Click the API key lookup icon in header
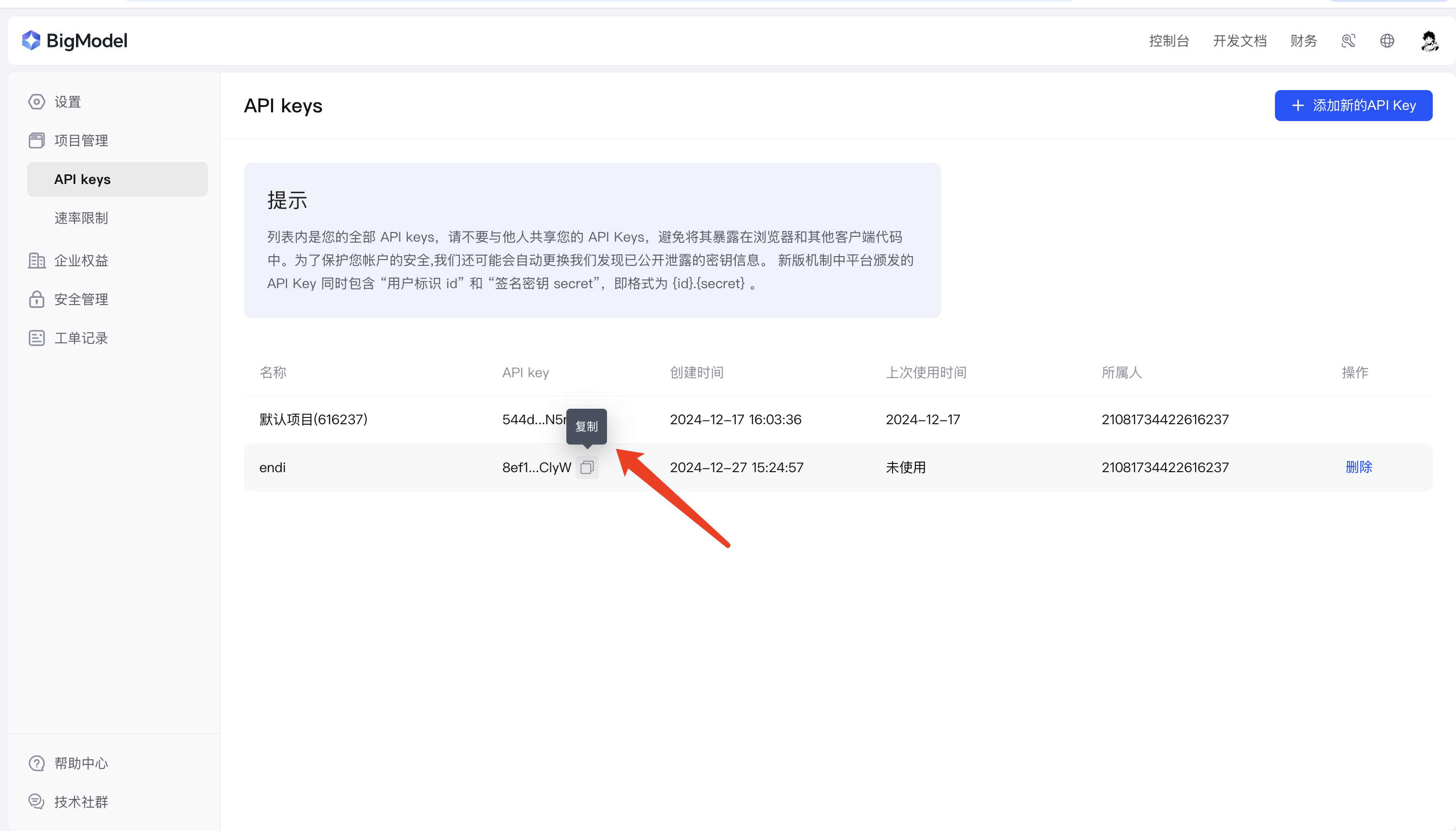 point(1348,41)
